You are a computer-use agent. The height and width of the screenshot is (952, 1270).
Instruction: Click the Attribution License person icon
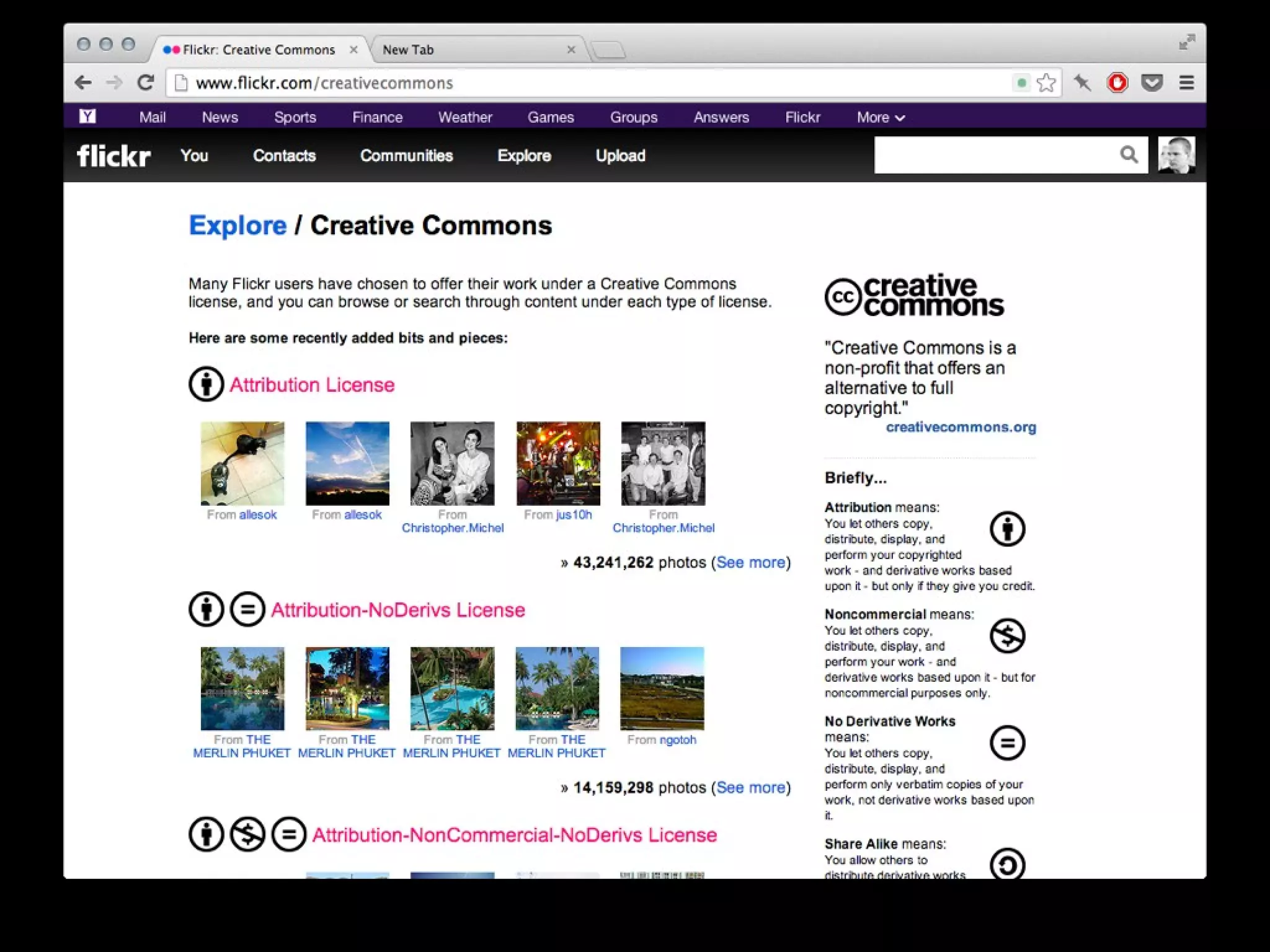coord(206,384)
